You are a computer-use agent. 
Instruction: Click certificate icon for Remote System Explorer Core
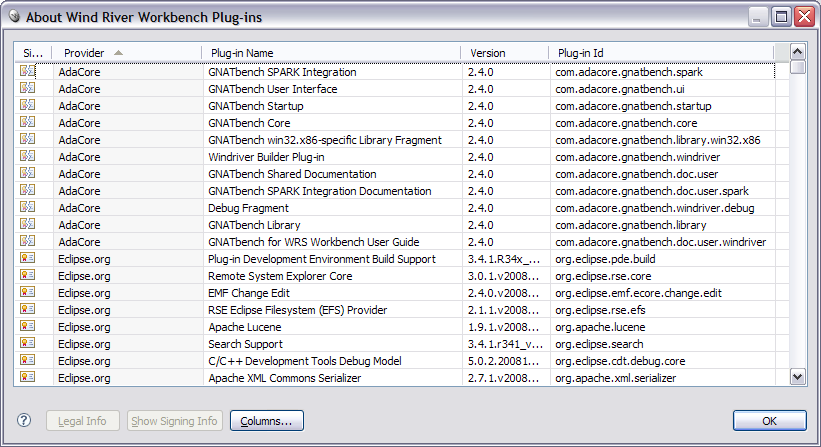[x=28, y=275]
